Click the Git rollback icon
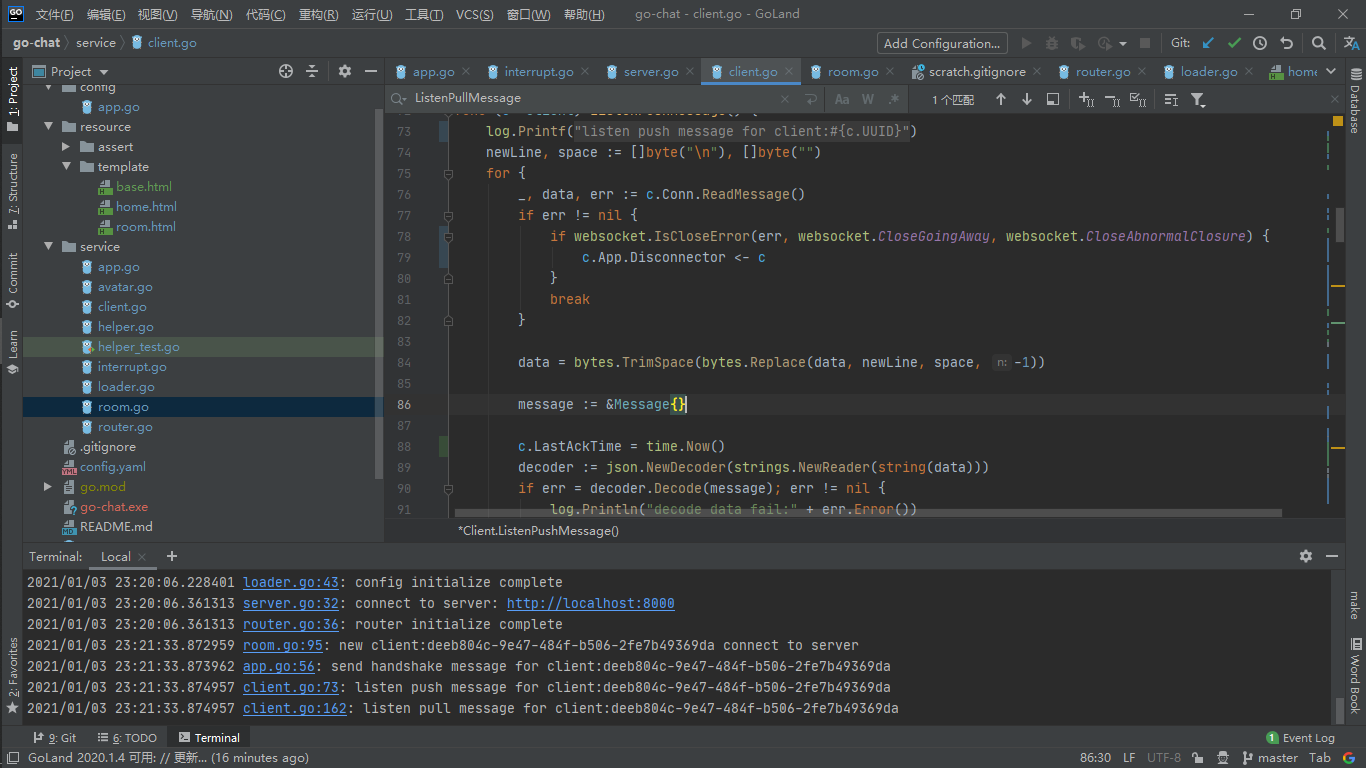 coord(1287,43)
